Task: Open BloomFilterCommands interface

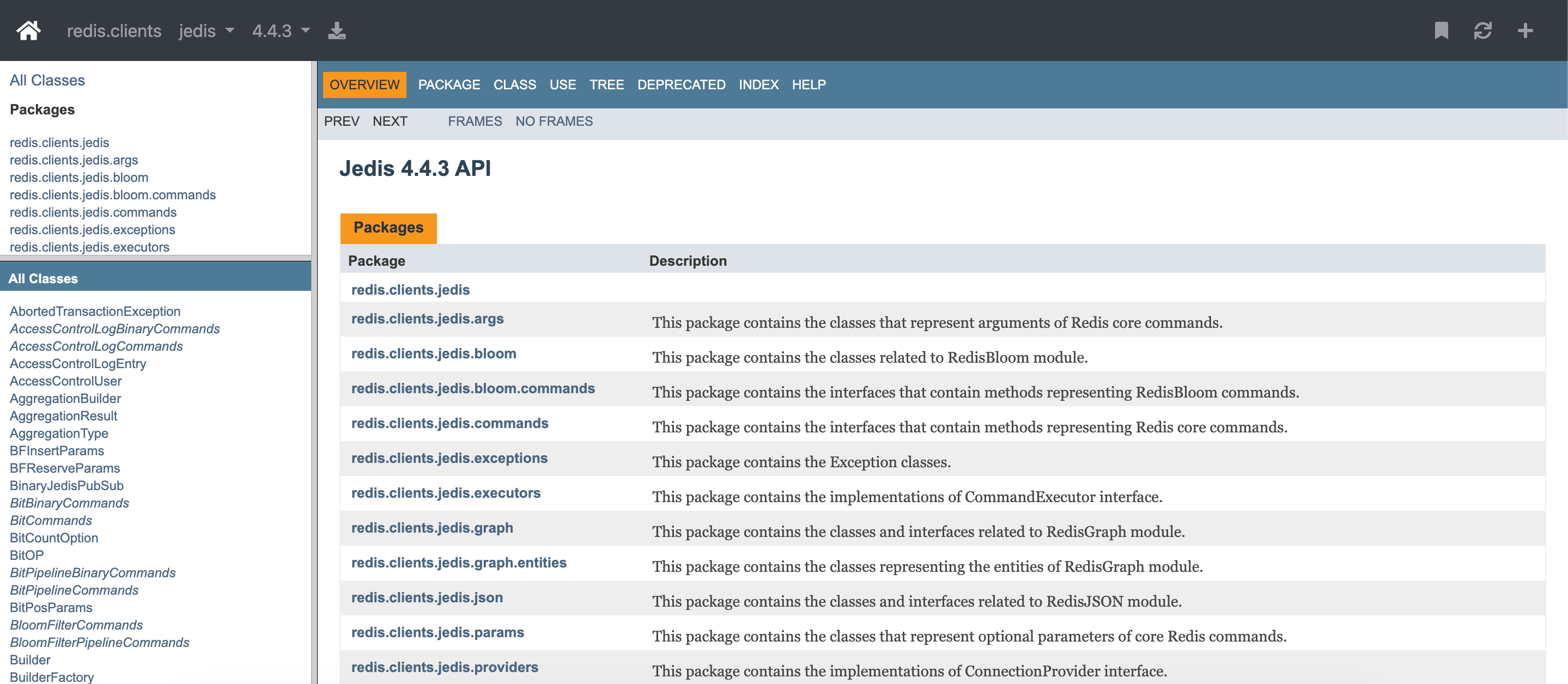Action: (x=76, y=626)
